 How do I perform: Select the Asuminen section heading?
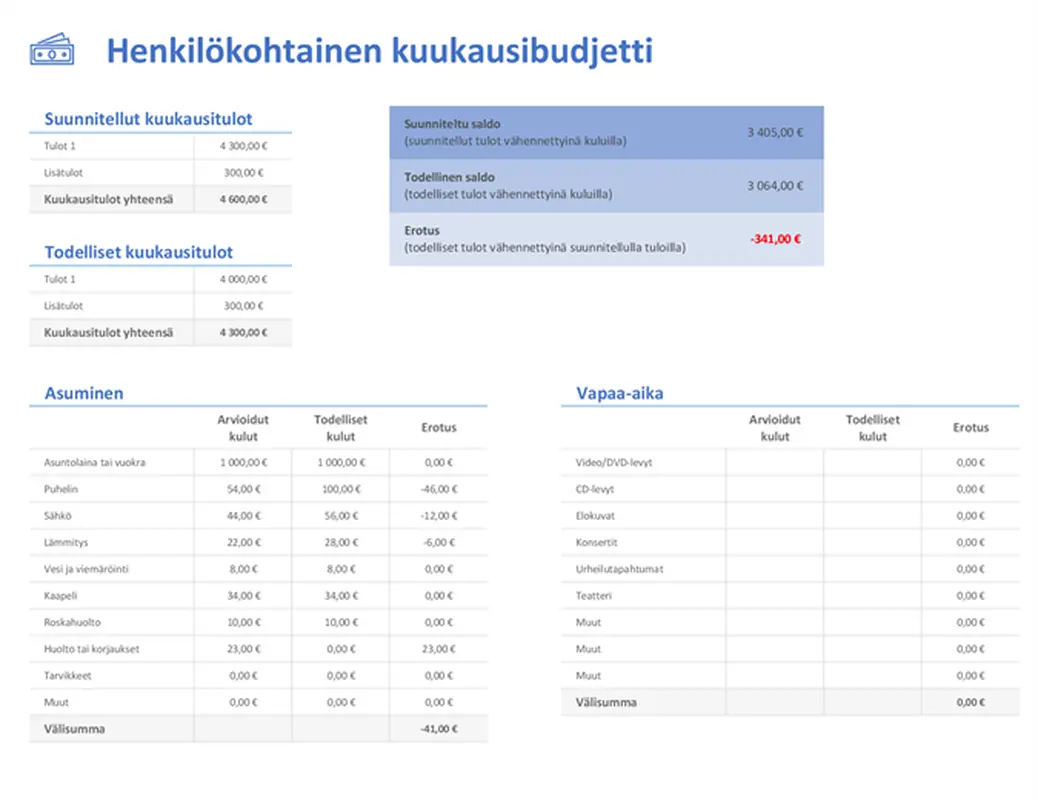(x=84, y=393)
